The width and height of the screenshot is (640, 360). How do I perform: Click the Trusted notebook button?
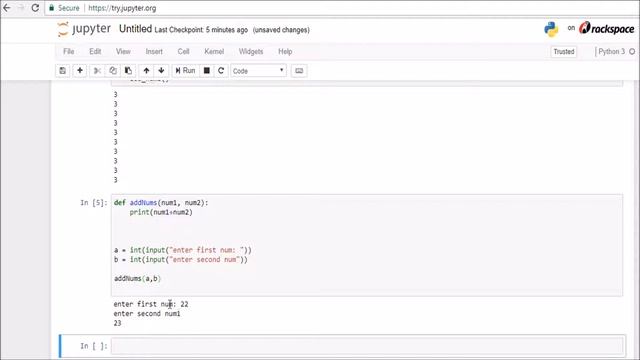[564, 51]
